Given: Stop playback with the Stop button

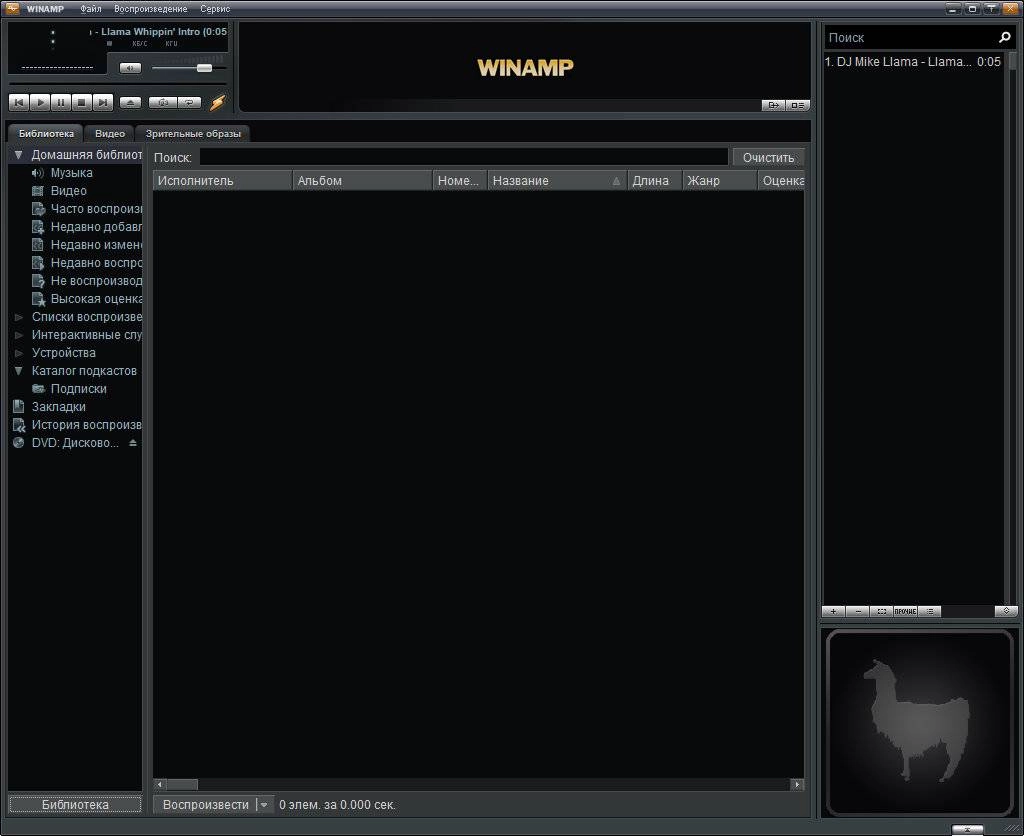Looking at the screenshot, I should (82, 103).
